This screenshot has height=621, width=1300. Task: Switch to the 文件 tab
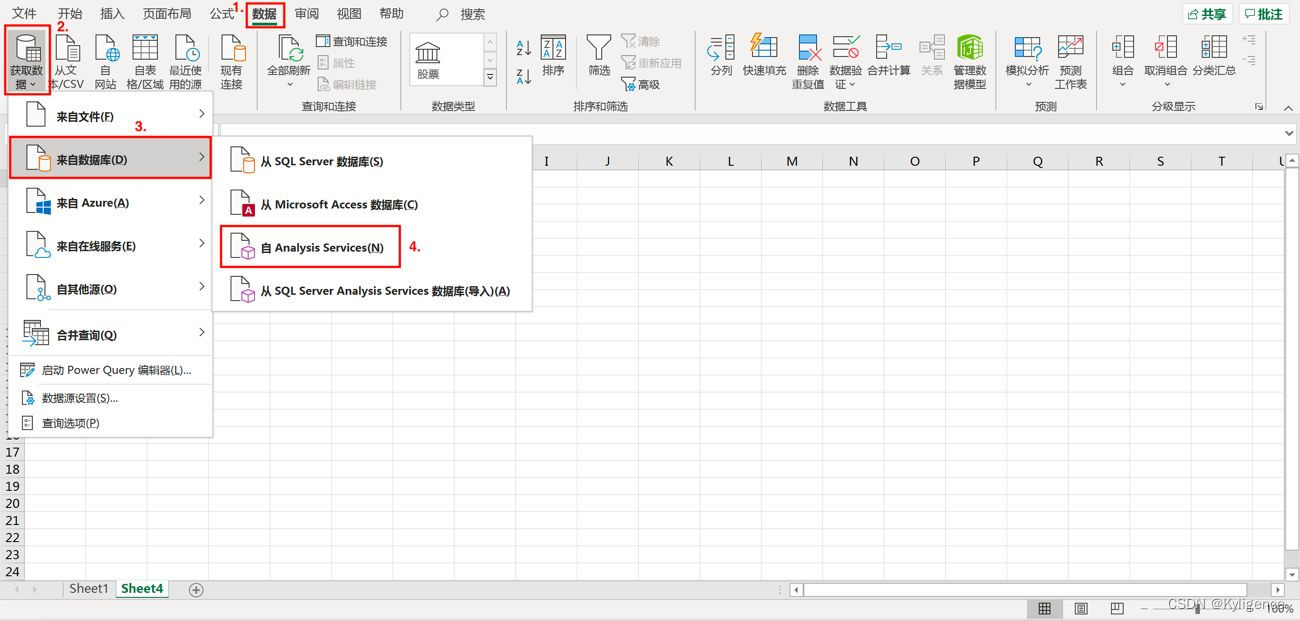pos(24,14)
